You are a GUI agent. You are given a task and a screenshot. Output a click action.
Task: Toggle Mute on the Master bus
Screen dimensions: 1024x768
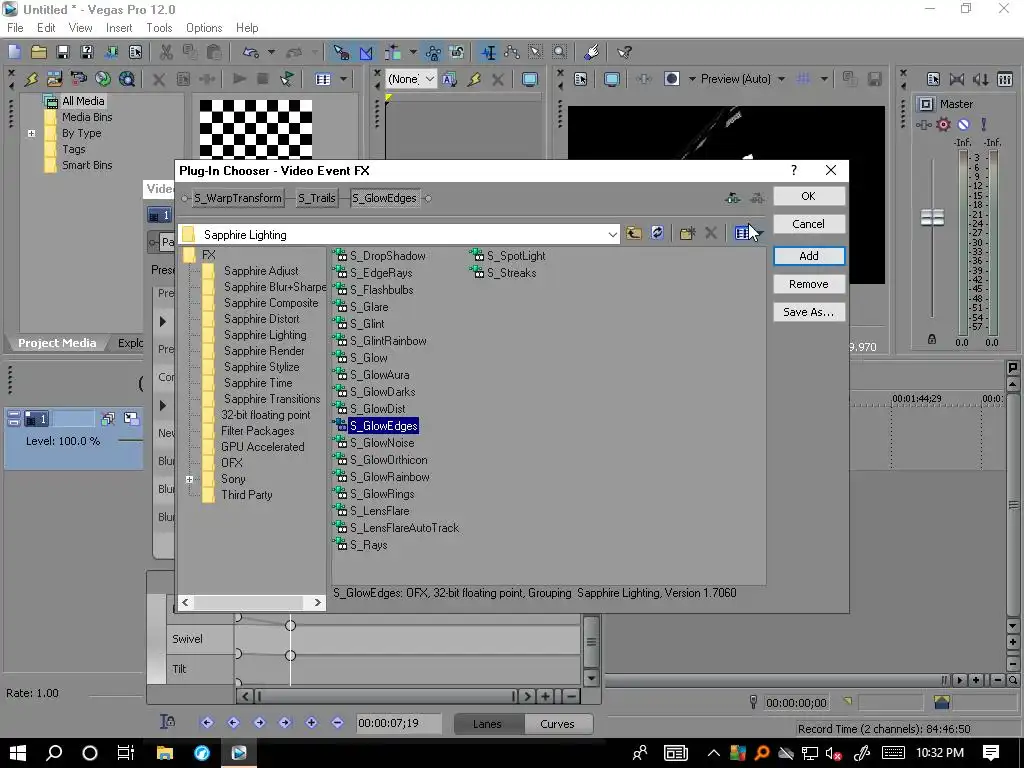963,124
